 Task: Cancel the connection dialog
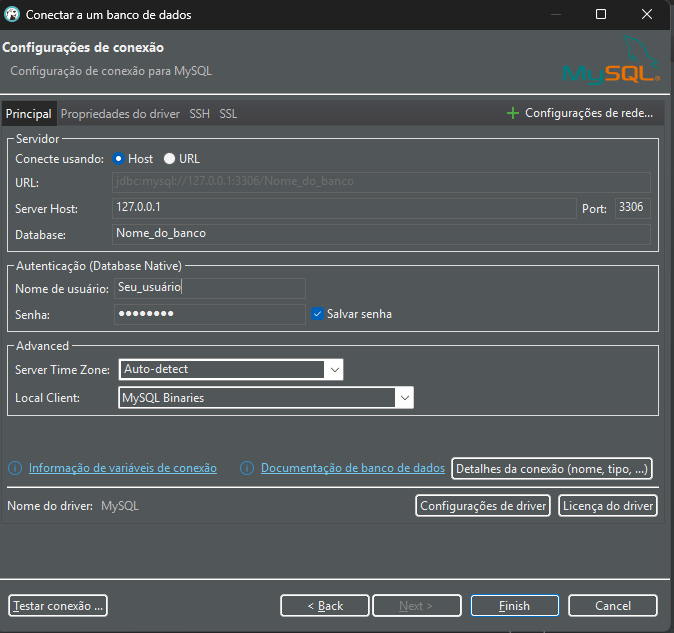point(613,606)
